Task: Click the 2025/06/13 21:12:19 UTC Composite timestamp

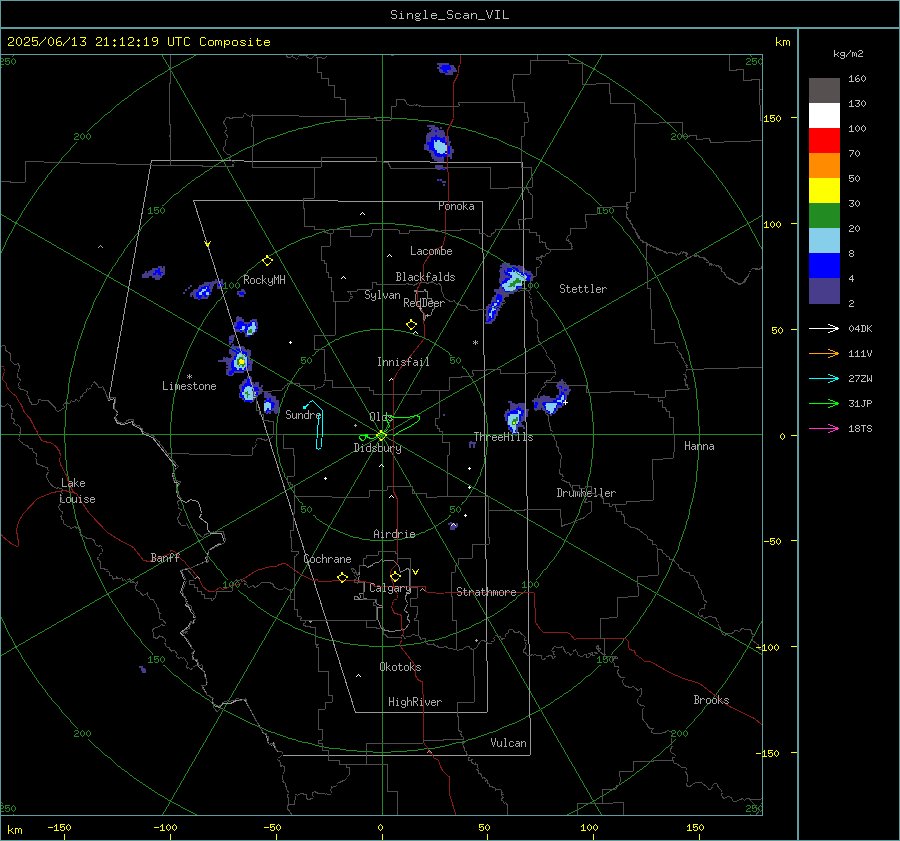Action: coord(138,42)
